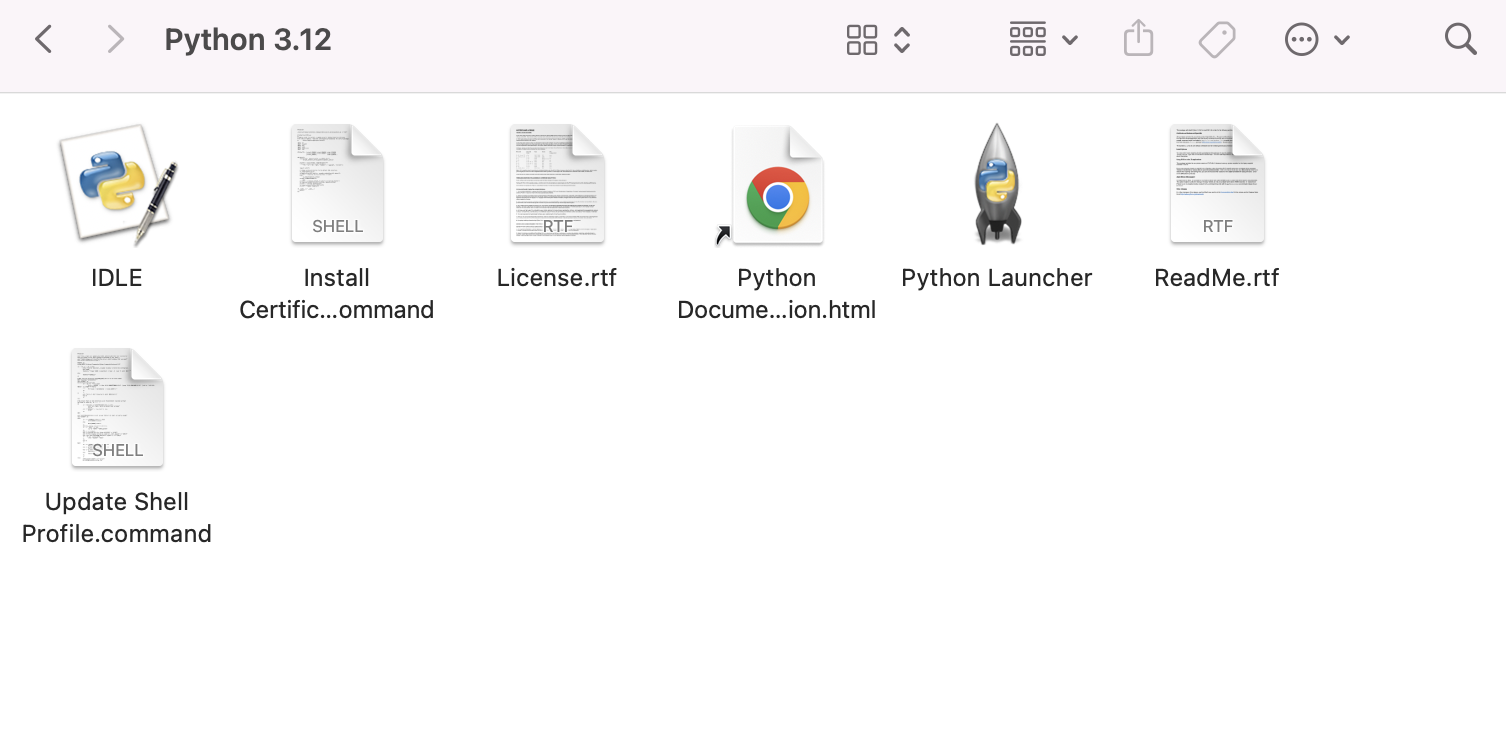Click the "Install Certific…ommand" name label
The height and width of the screenshot is (732, 1506).
tap(337, 294)
